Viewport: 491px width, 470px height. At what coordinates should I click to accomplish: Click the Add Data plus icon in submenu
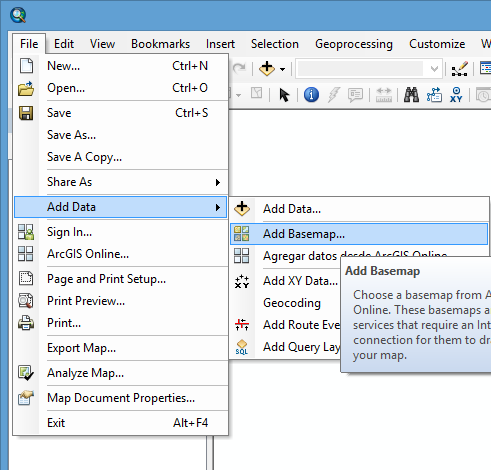(x=242, y=209)
